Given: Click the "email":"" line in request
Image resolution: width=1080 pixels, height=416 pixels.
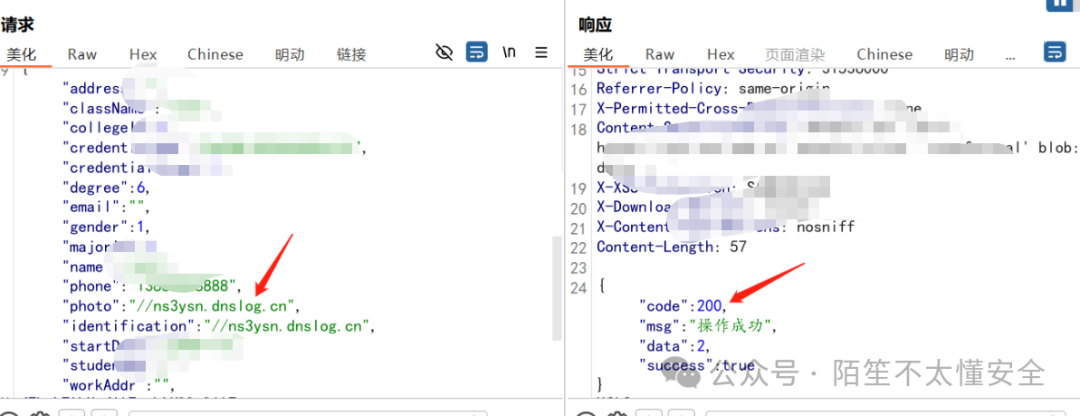Looking at the screenshot, I should [106, 207].
